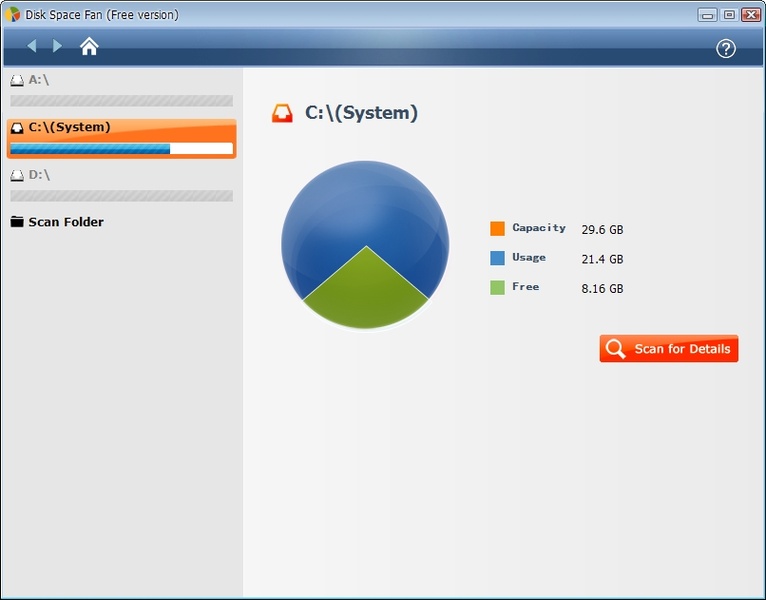The width and height of the screenshot is (766, 600).
Task: Click the 8.16 GB free value
Action: pos(602,289)
